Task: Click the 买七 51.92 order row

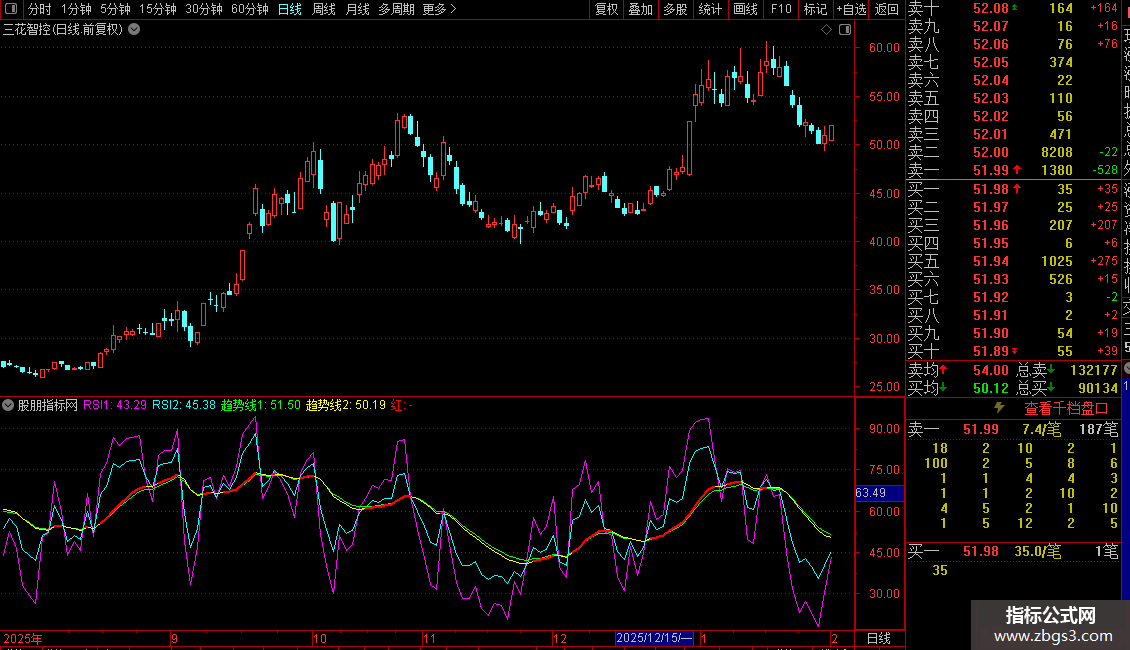Action: pos(1014,297)
